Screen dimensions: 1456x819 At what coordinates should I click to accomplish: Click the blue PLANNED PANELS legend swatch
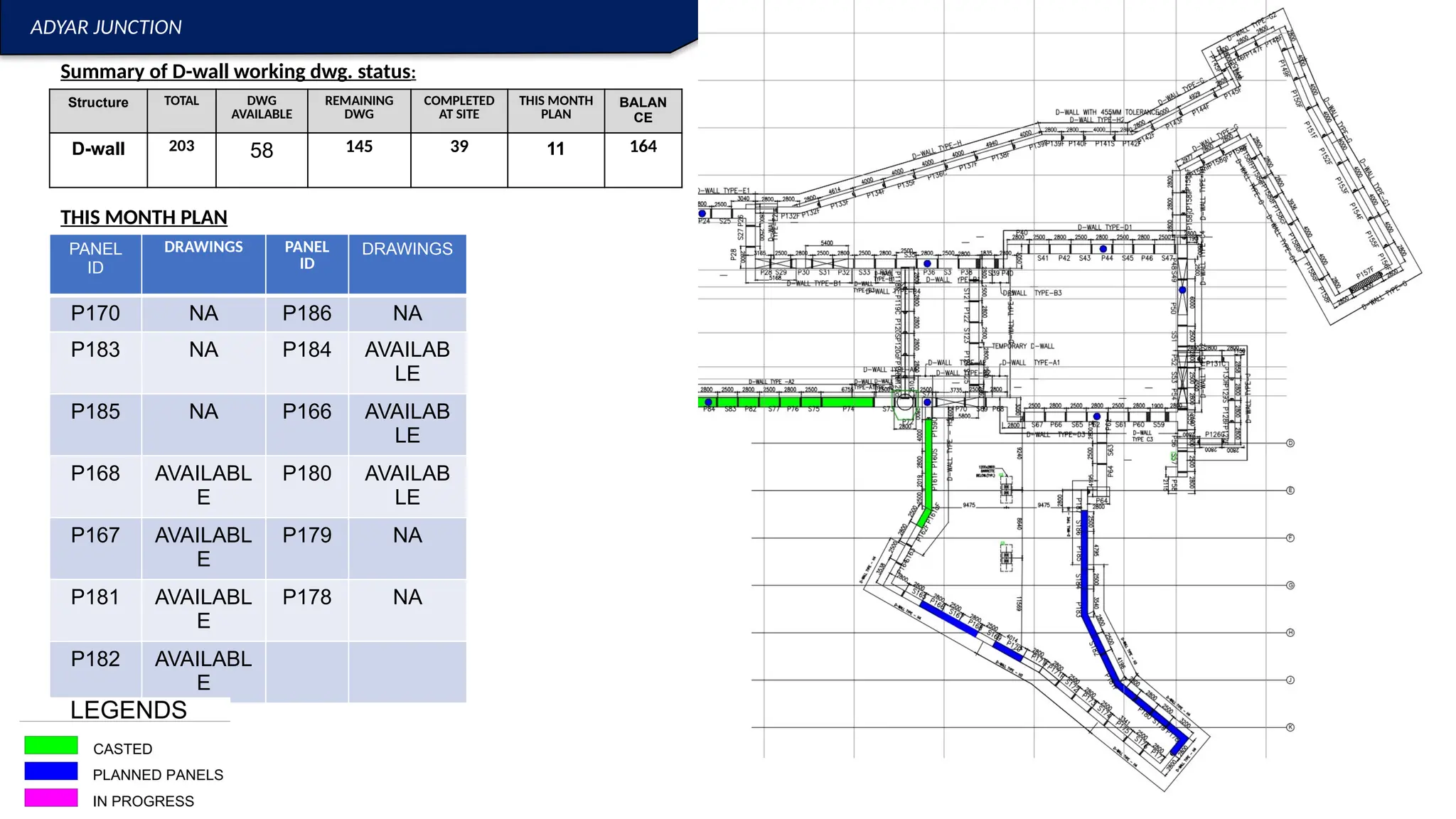[x=50, y=771]
